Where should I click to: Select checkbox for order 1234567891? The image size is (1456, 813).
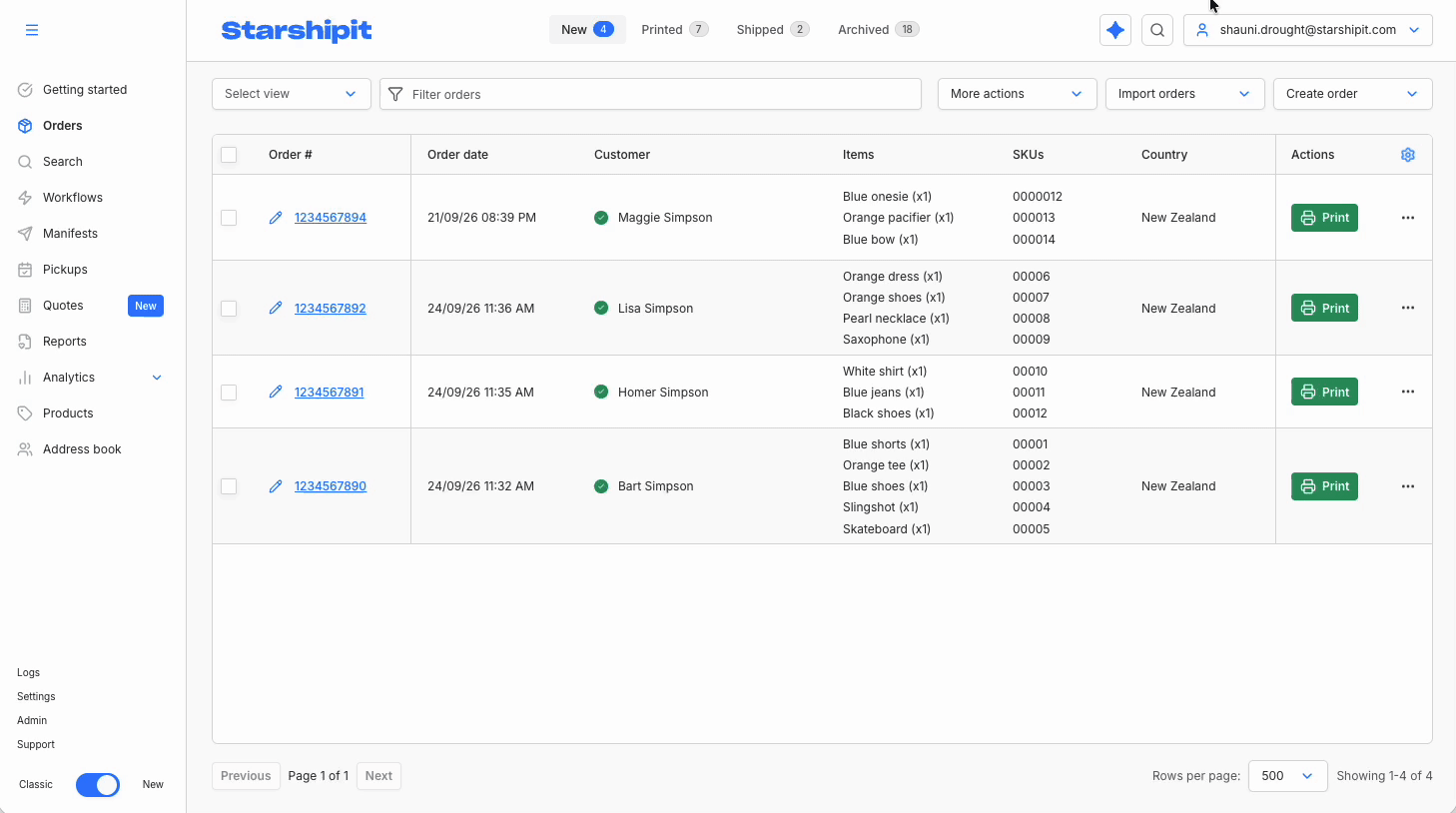coord(229,393)
